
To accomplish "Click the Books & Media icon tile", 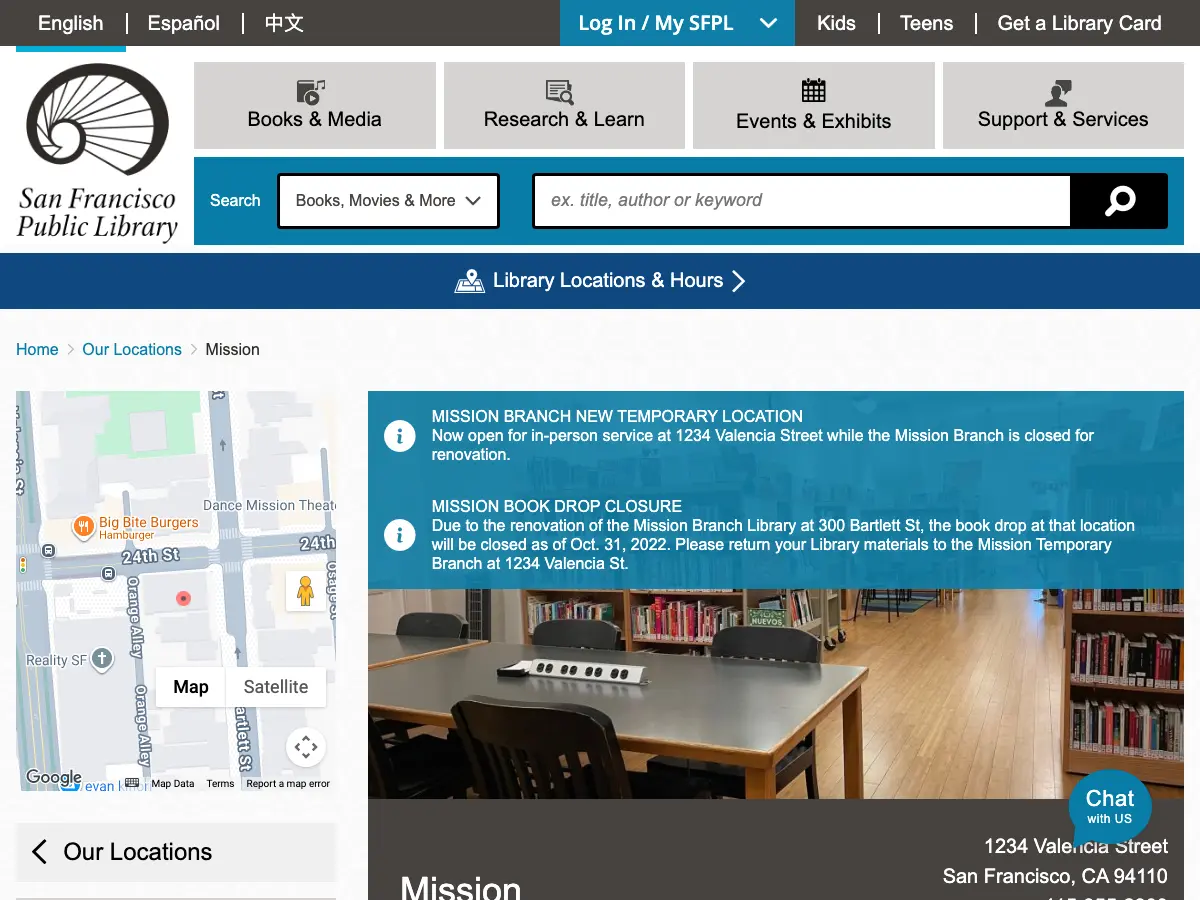I will coord(314,105).
